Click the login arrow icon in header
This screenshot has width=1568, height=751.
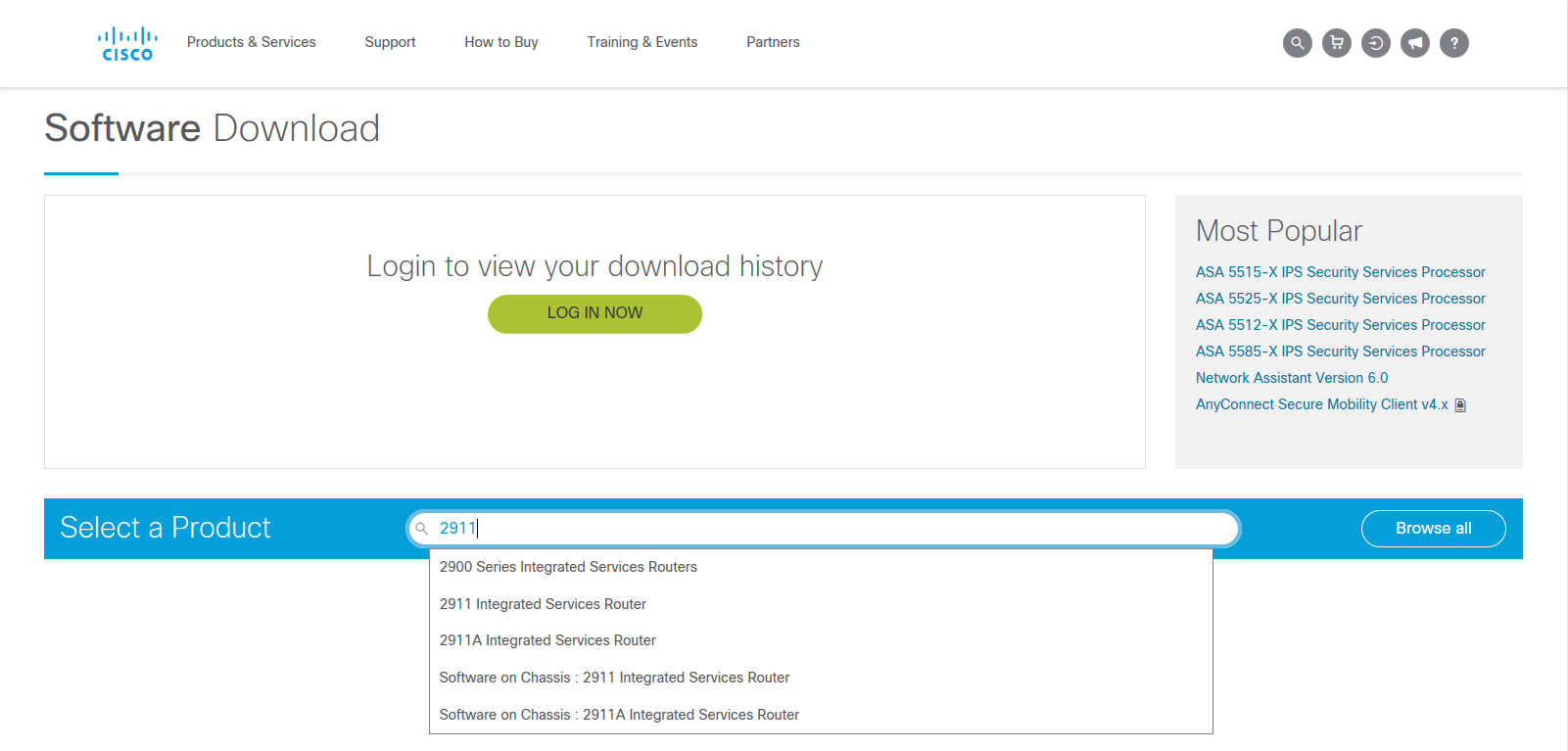pos(1375,43)
